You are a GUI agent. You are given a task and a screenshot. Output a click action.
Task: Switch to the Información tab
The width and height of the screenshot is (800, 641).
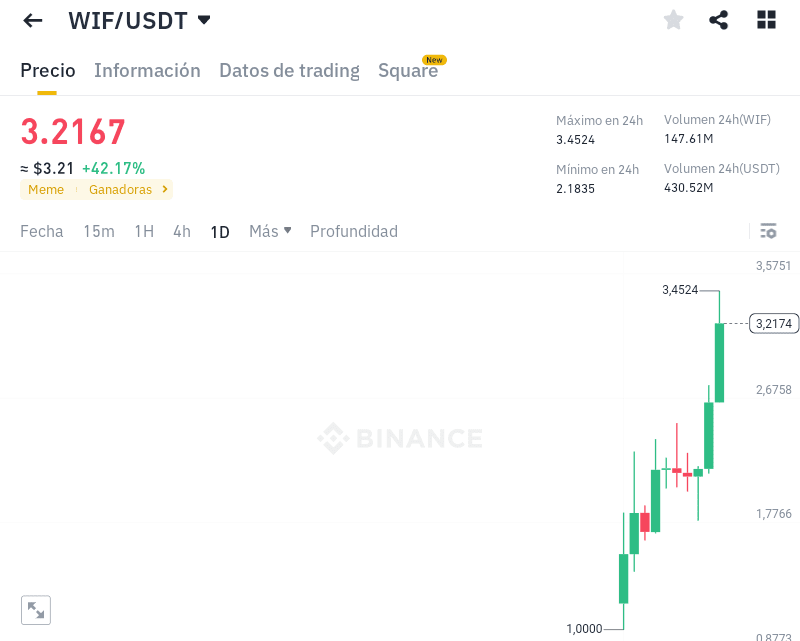pyautogui.click(x=147, y=70)
